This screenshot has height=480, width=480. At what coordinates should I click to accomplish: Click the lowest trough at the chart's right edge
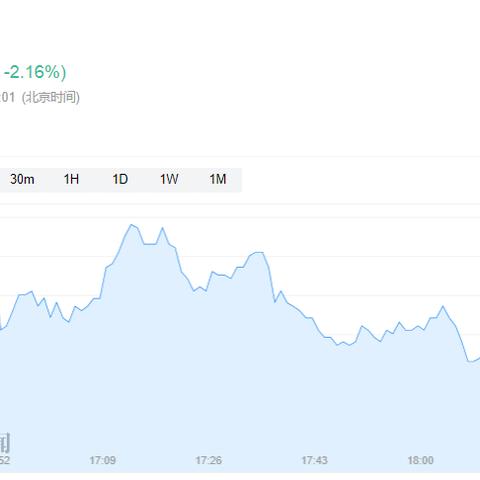[x=470, y=361]
